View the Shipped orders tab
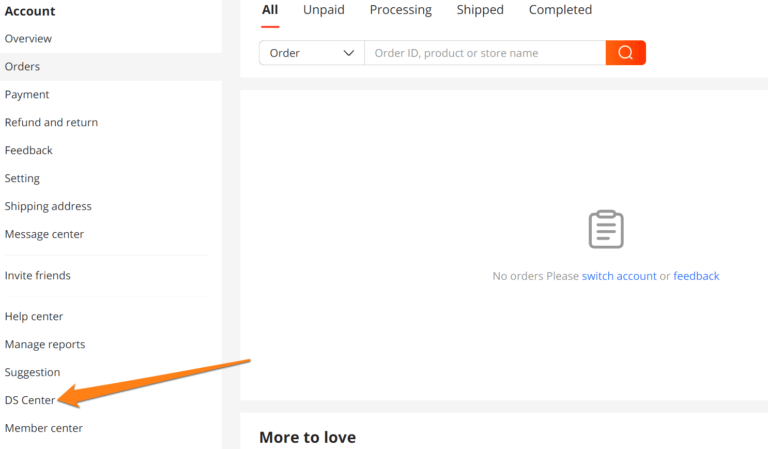 tap(480, 10)
